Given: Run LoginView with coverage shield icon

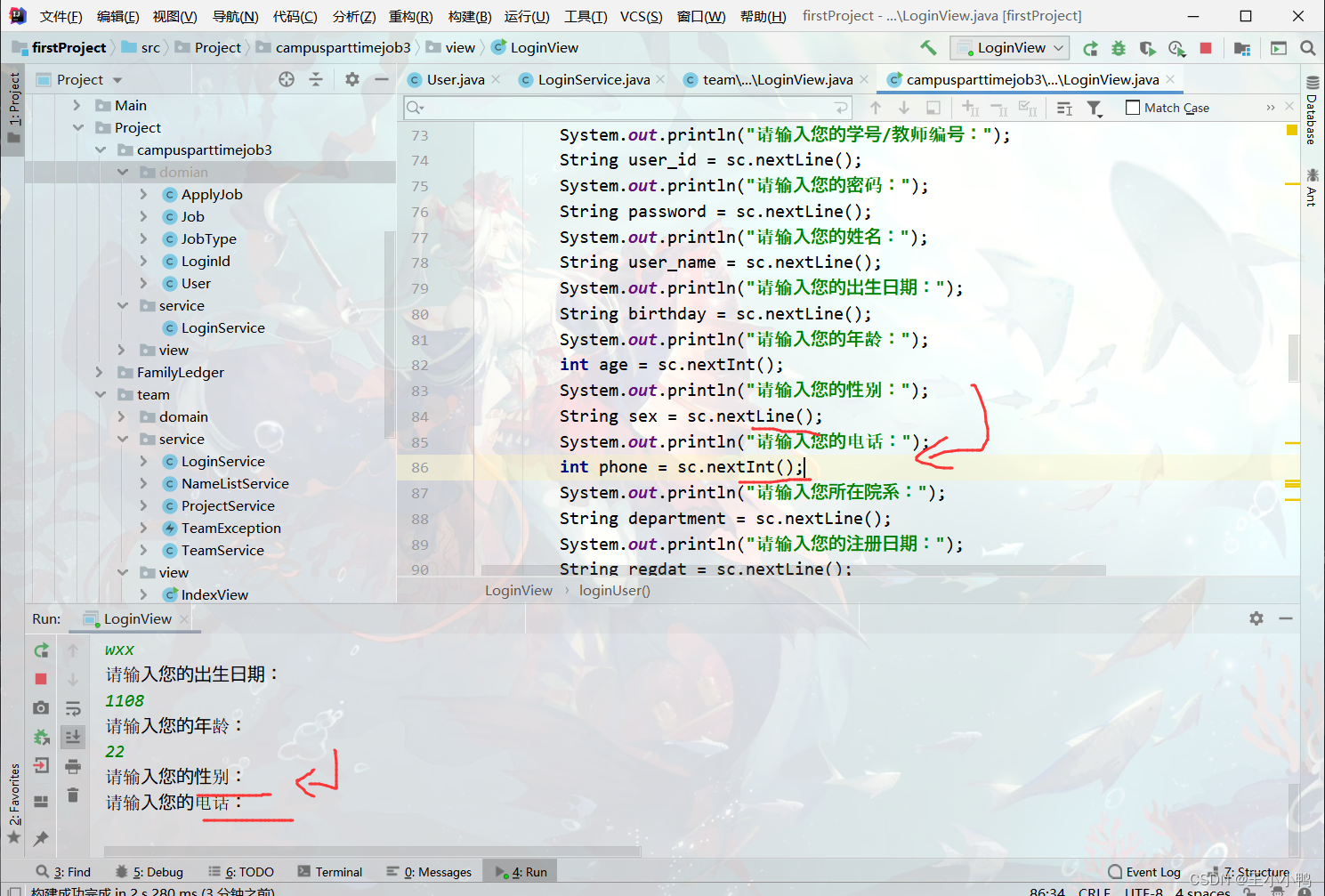Looking at the screenshot, I should [x=1147, y=48].
